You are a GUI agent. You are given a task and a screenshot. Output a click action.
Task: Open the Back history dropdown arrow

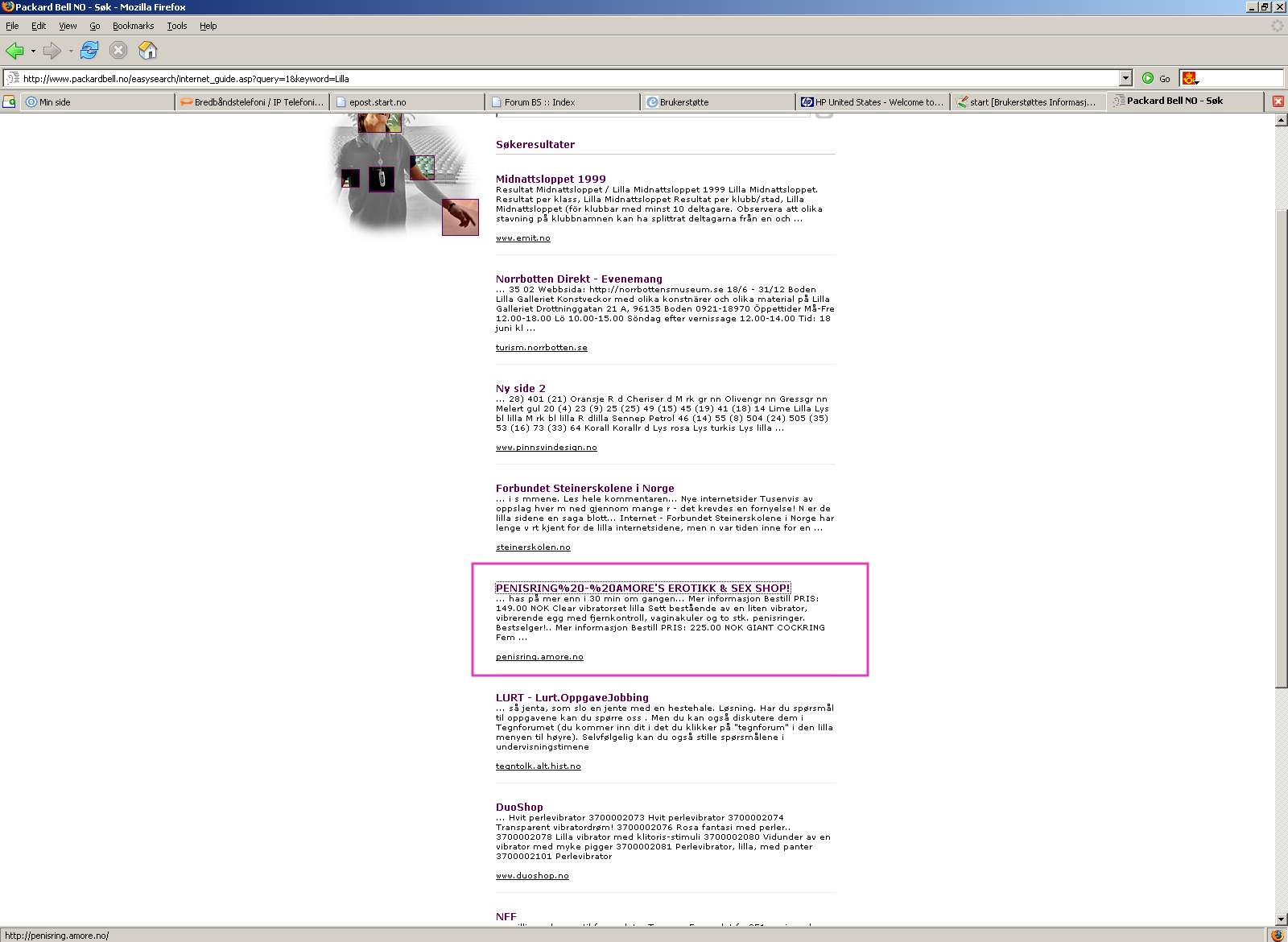tap(33, 52)
